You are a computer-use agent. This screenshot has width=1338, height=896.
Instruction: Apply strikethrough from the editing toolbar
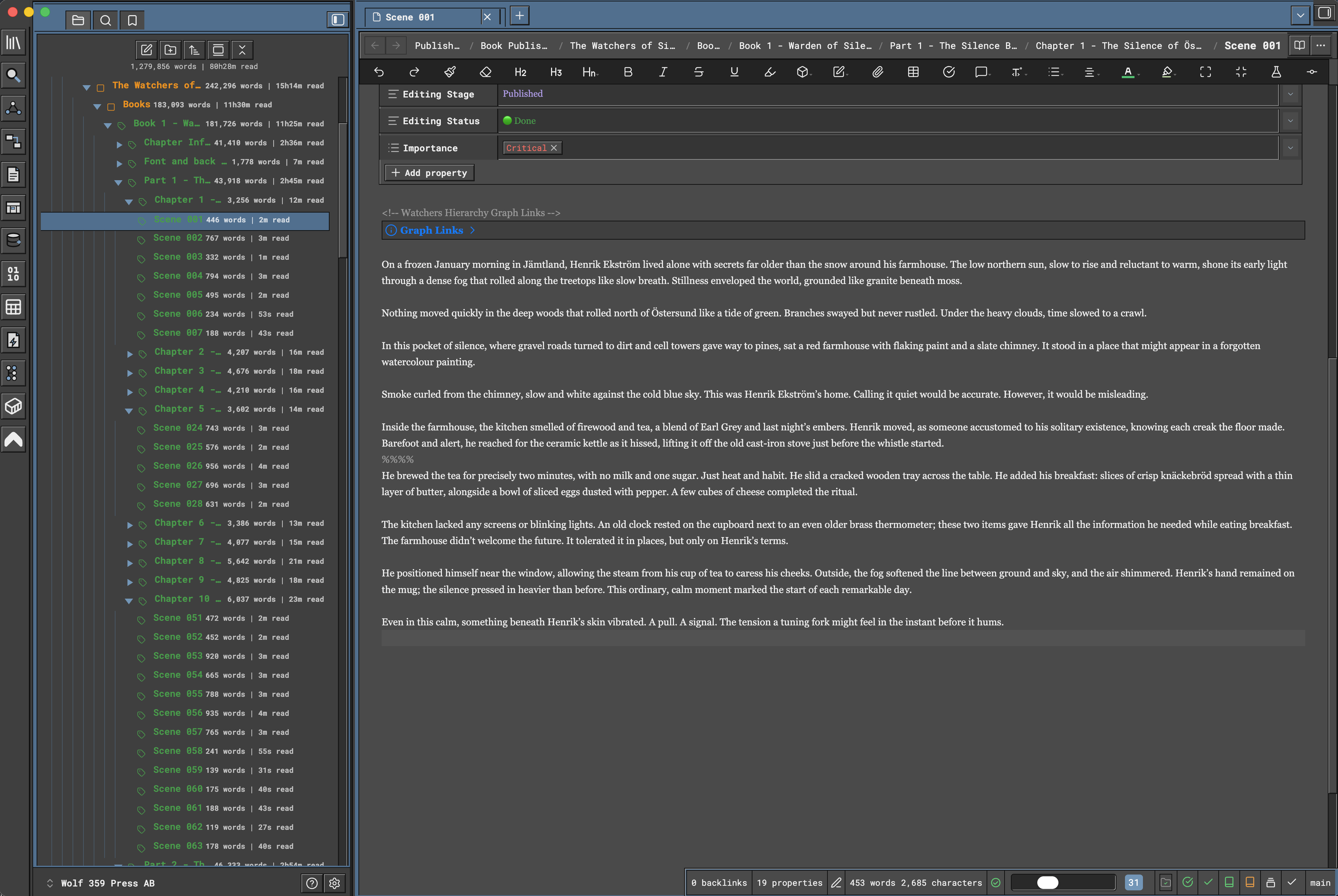click(699, 72)
